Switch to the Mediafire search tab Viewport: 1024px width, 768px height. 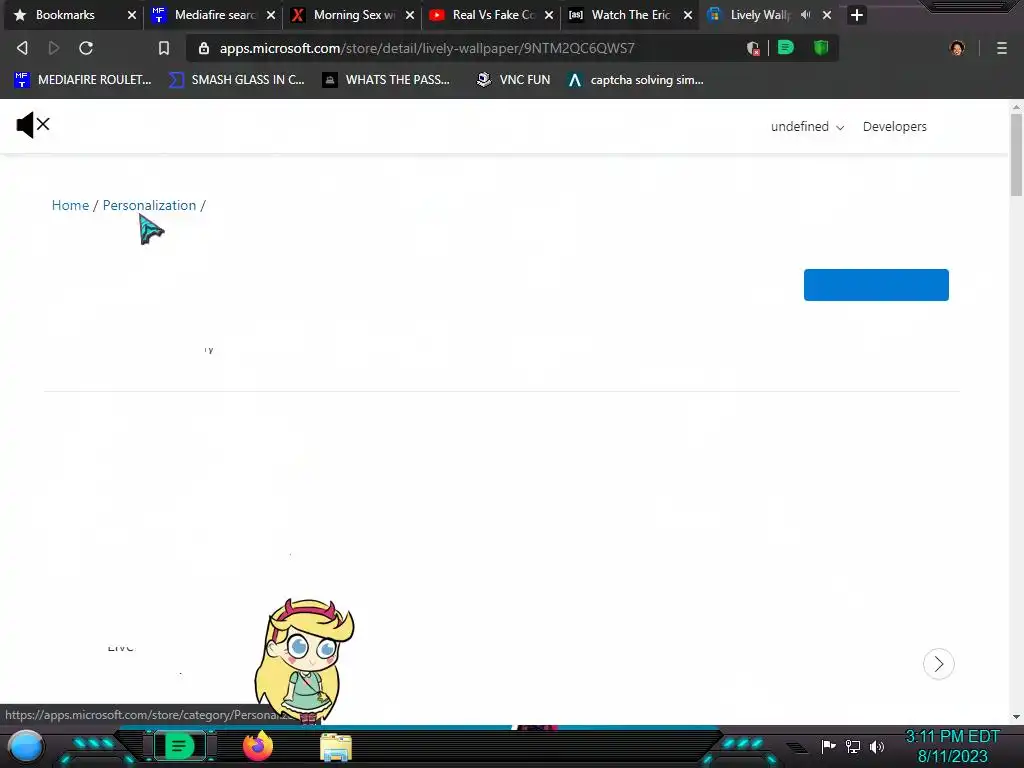point(214,14)
